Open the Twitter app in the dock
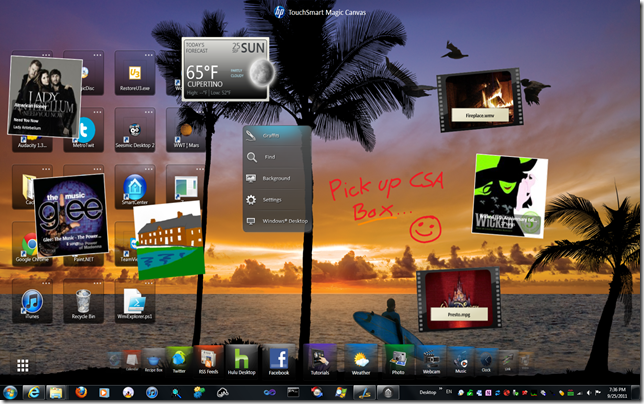 click(x=179, y=360)
